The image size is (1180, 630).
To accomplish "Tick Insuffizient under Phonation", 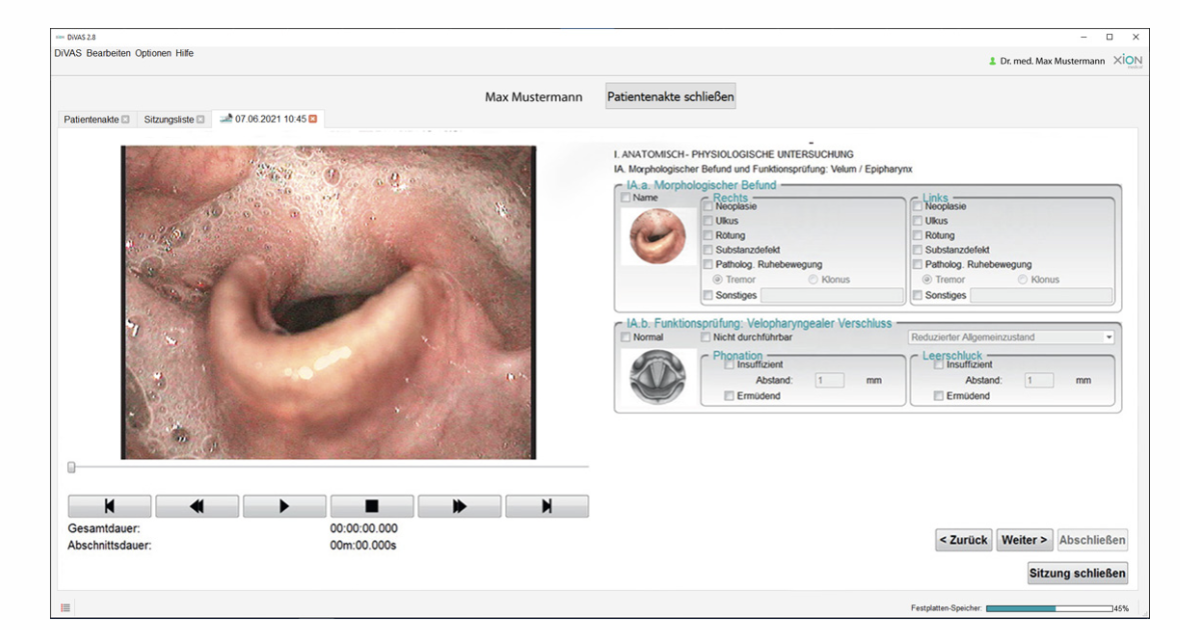I will pos(729,365).
